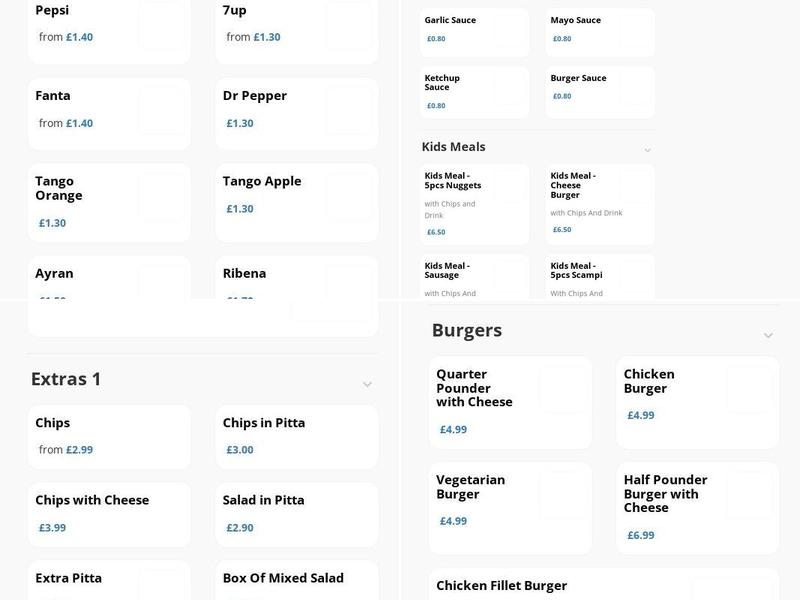Select the Dr Pepper item
Image resolution: width=800 pixels, height=600 pixels.
click(x=296, y=110)
